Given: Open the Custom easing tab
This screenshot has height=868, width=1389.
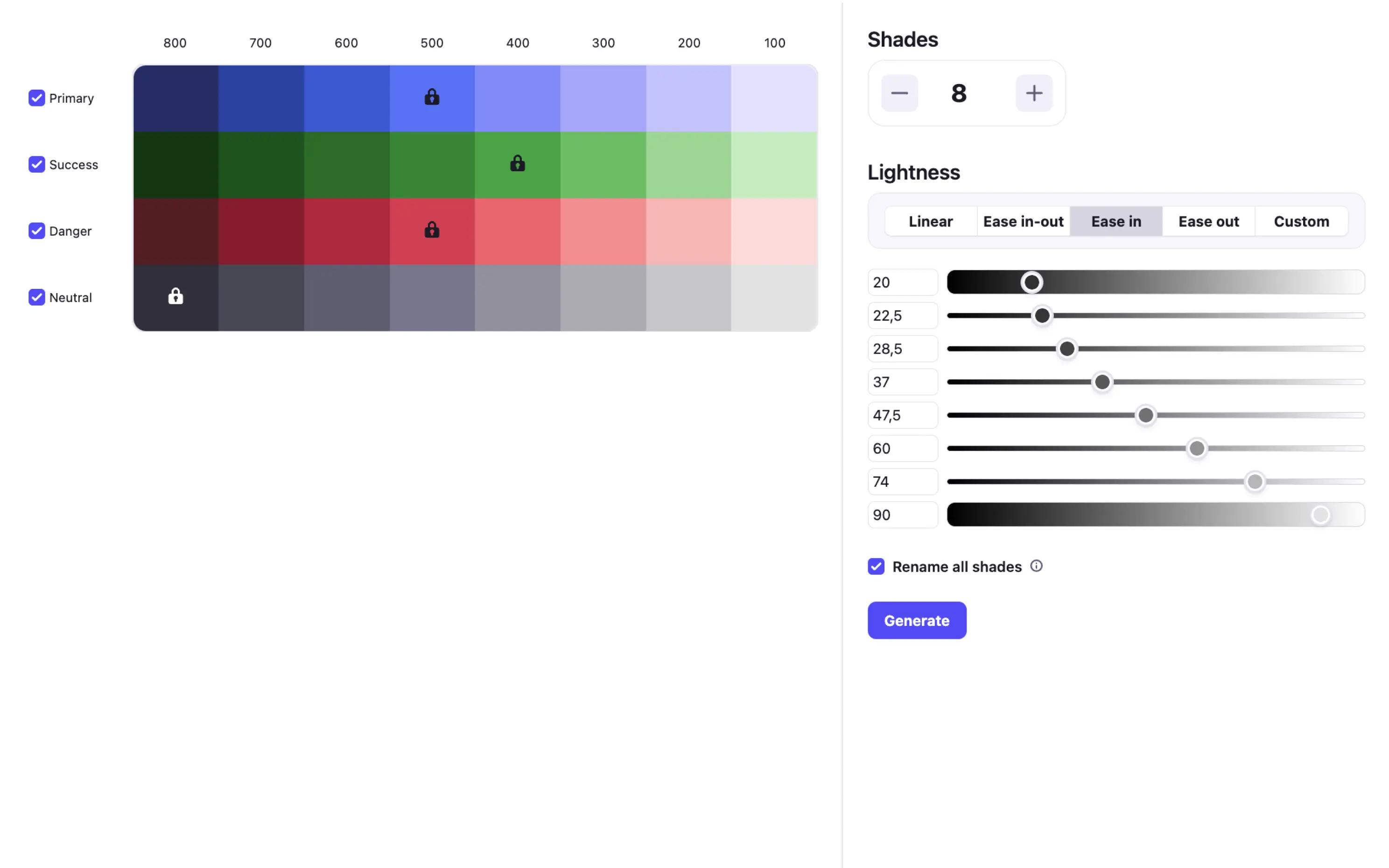Looking at the screenshot, I should [x=1301, y=221].
